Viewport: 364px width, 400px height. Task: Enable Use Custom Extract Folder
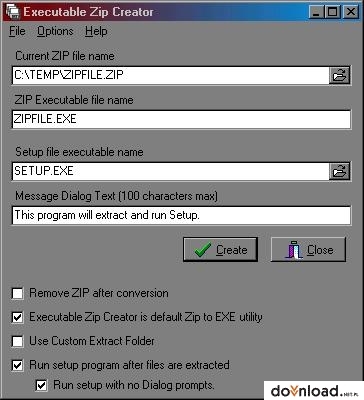click(17, 341)
